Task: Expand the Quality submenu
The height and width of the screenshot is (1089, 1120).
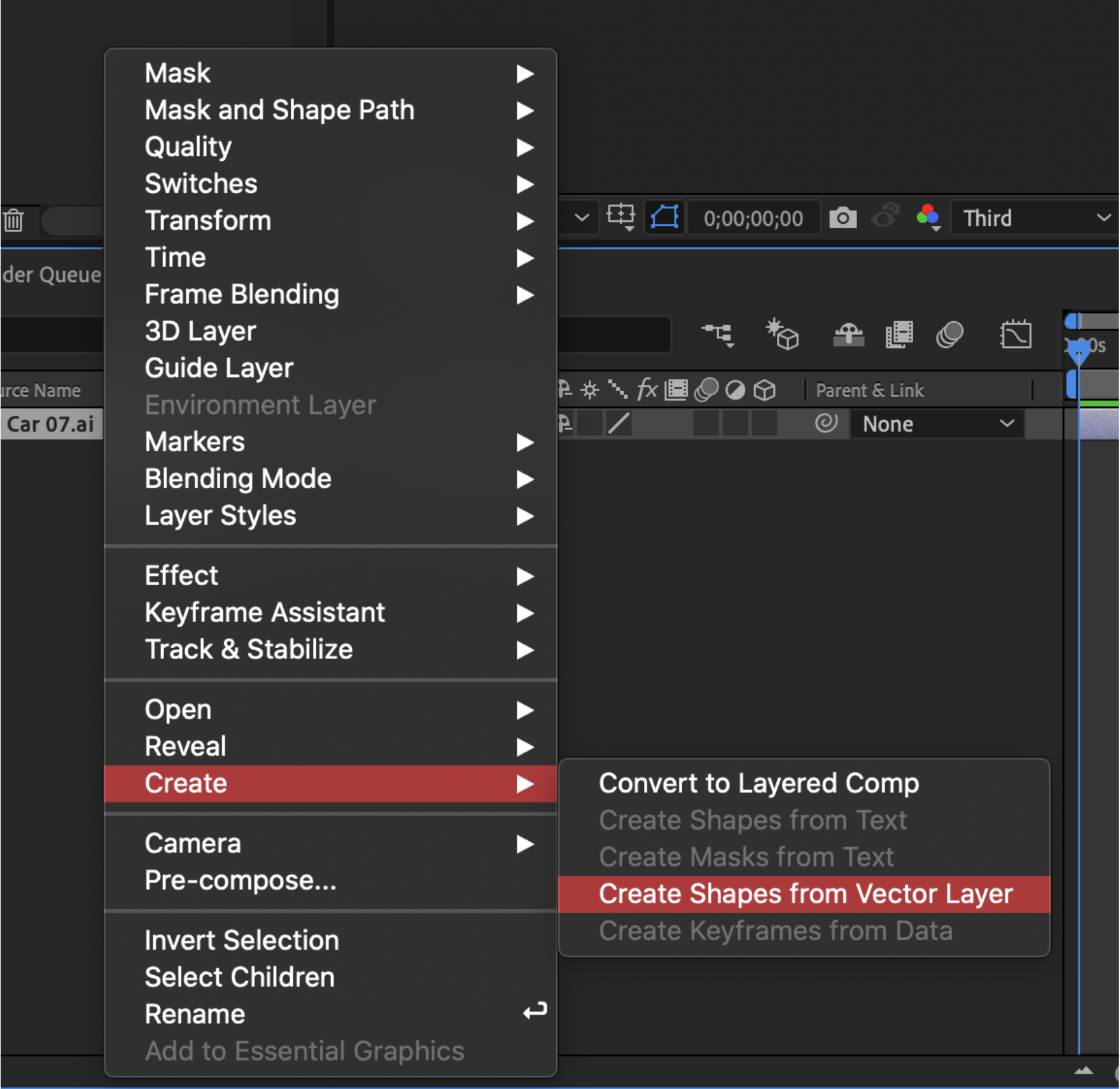Action: pyautogui.click(x=331, y=147)
